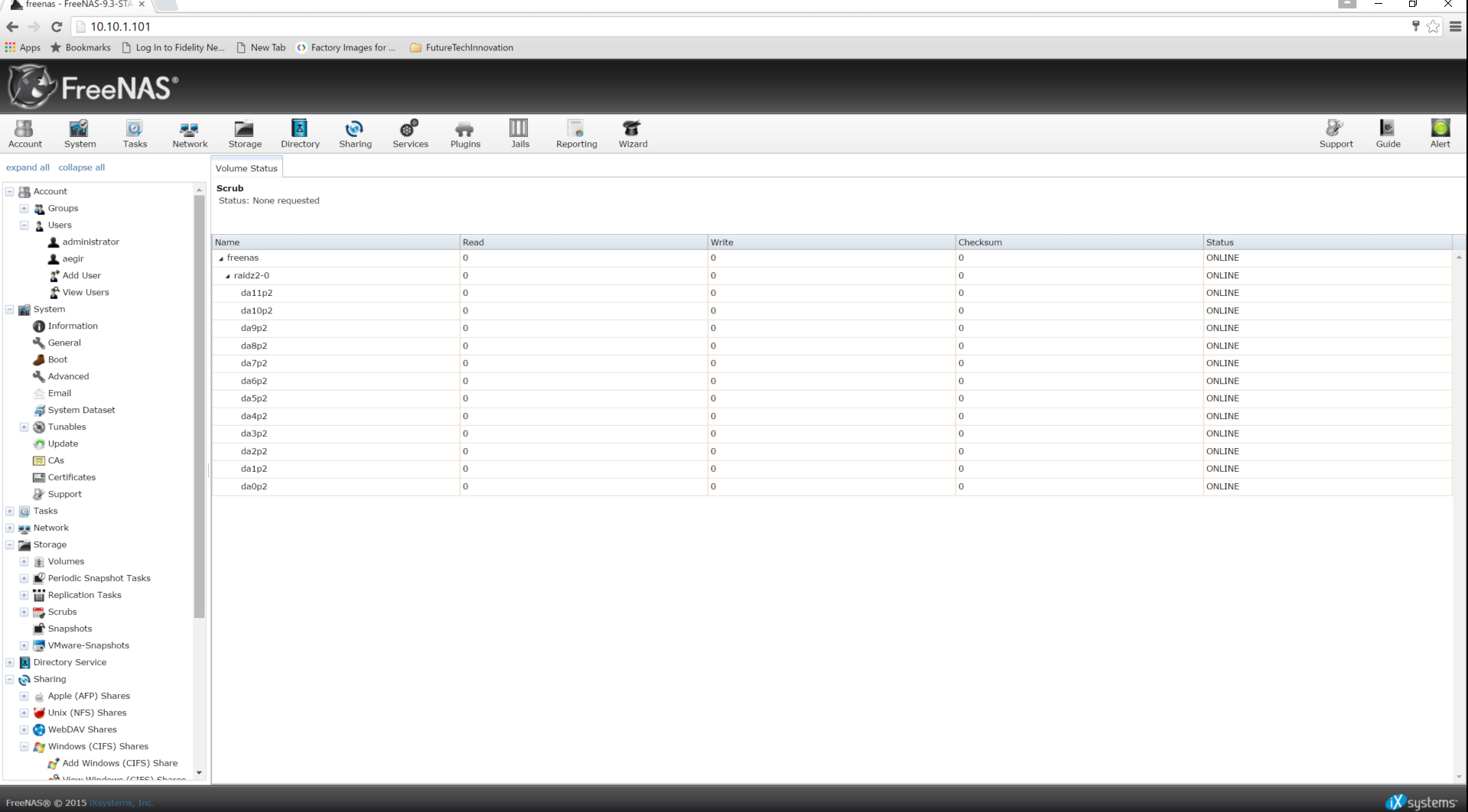
Task: Open the Plugins toolbar icon
Action: (x=465, y=133)
